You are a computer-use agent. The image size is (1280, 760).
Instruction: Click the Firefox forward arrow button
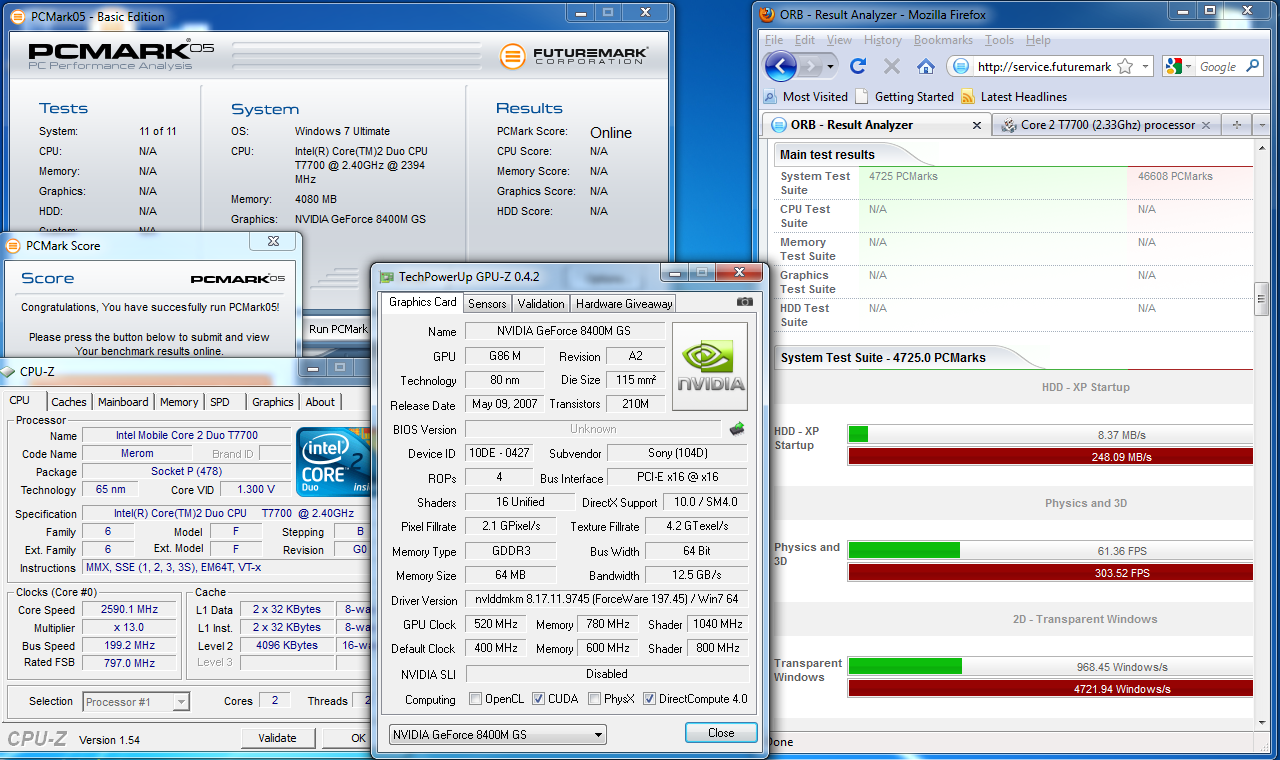810,66
